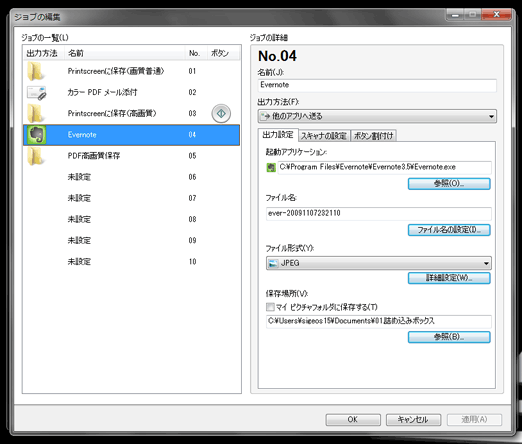Select the 未設定 job numbered 06
Screen dimensions: 522x444
tap(132, 177)
